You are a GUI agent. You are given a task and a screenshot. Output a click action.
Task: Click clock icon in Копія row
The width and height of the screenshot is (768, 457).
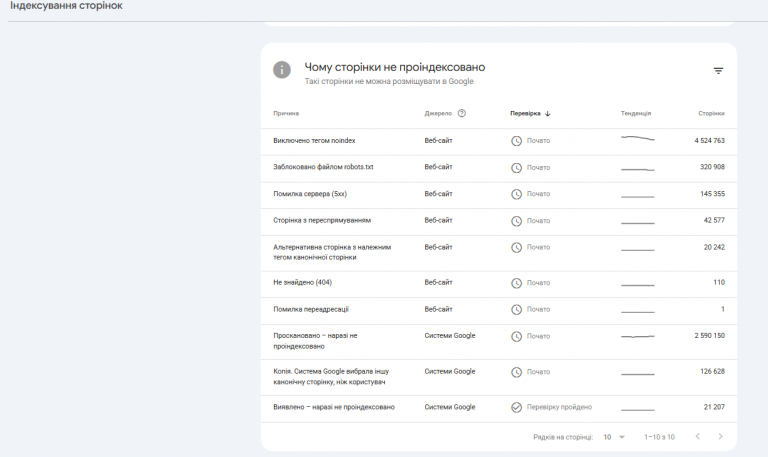(516, 372)
